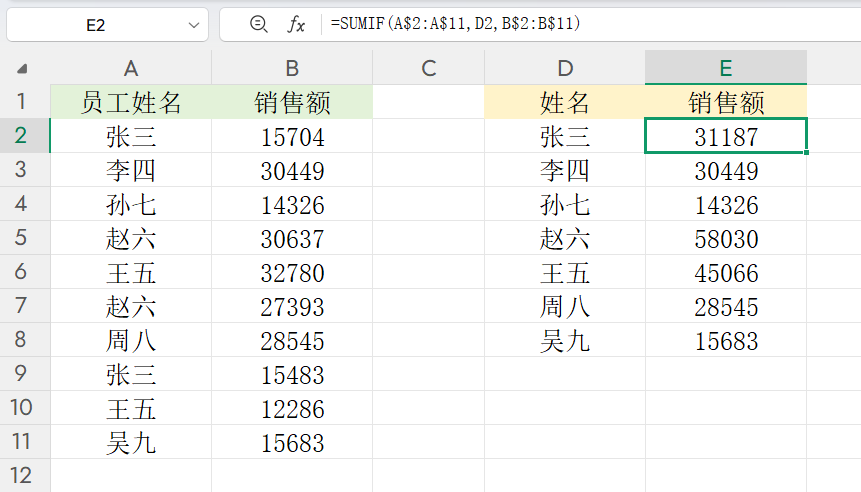Select column A header
This screenshot has width=861, height=492.
(130, 68)
